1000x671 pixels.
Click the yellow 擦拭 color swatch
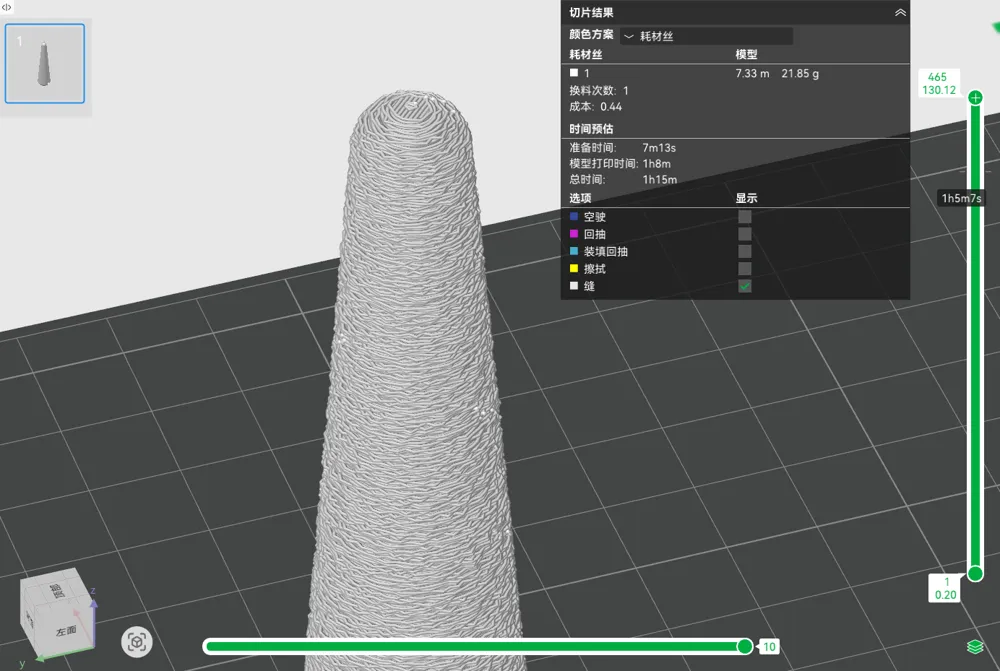click(573, 268)
